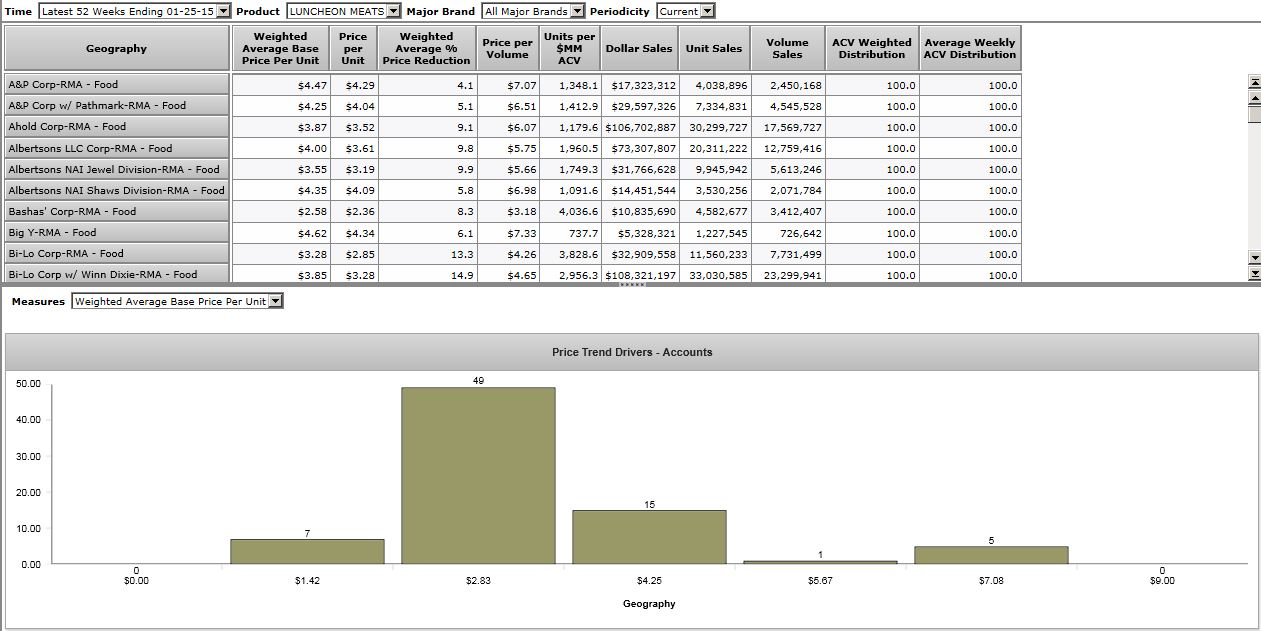Screen dimensions: 1261x631
Task: Select the A&P Corp-RMA - Food row
Action: 116,85
